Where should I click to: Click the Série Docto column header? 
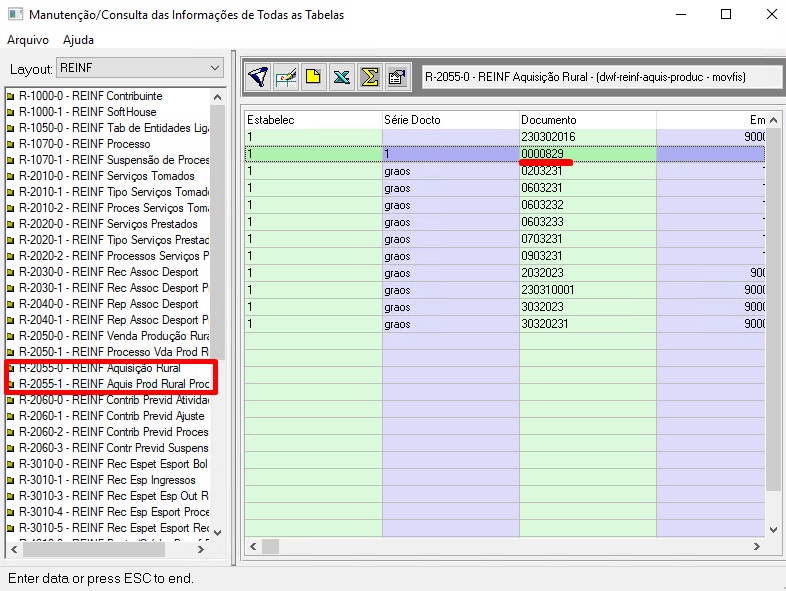tap(451, 120)
